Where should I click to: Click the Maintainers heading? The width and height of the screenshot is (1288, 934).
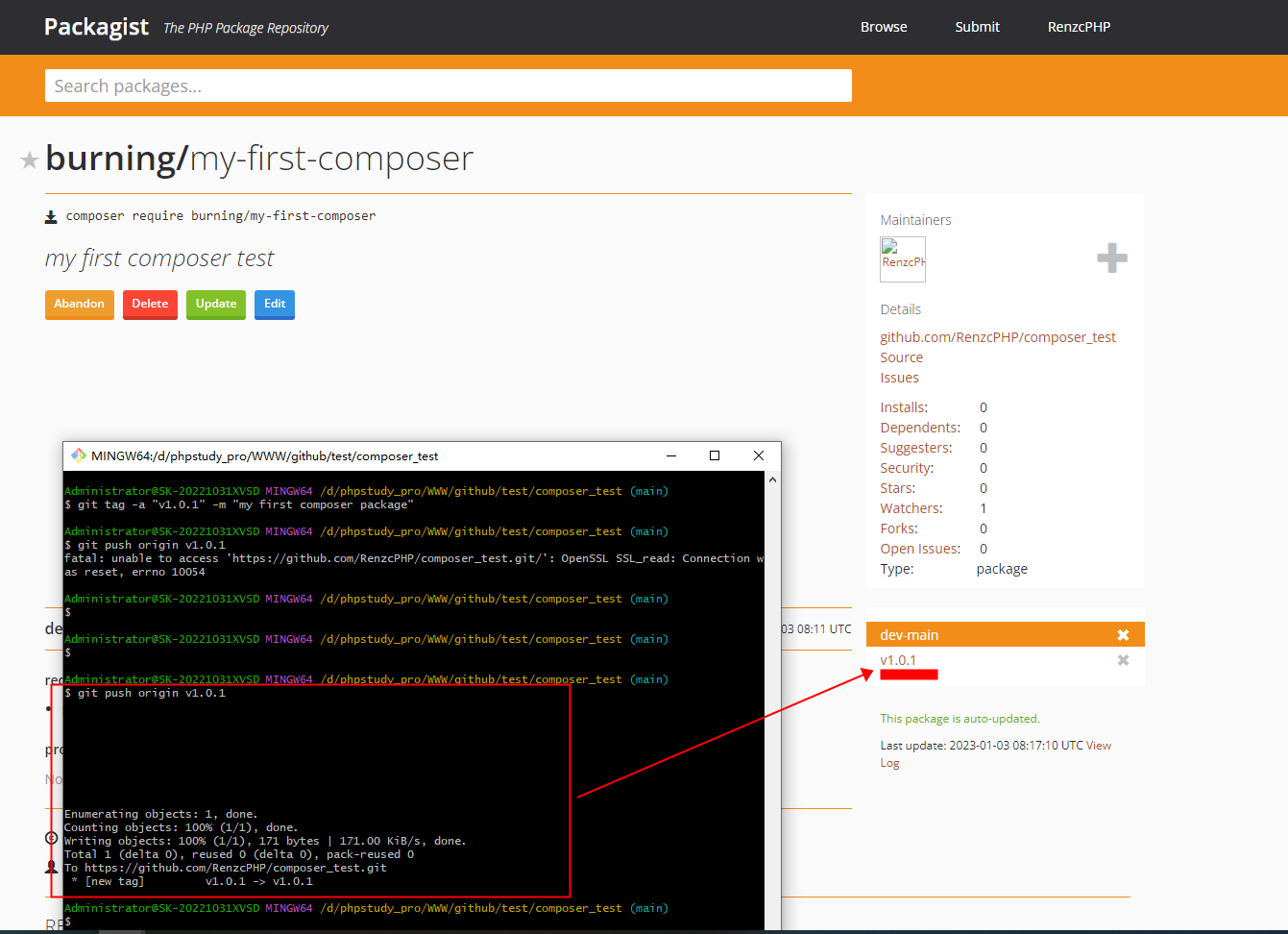click(915, 220)
